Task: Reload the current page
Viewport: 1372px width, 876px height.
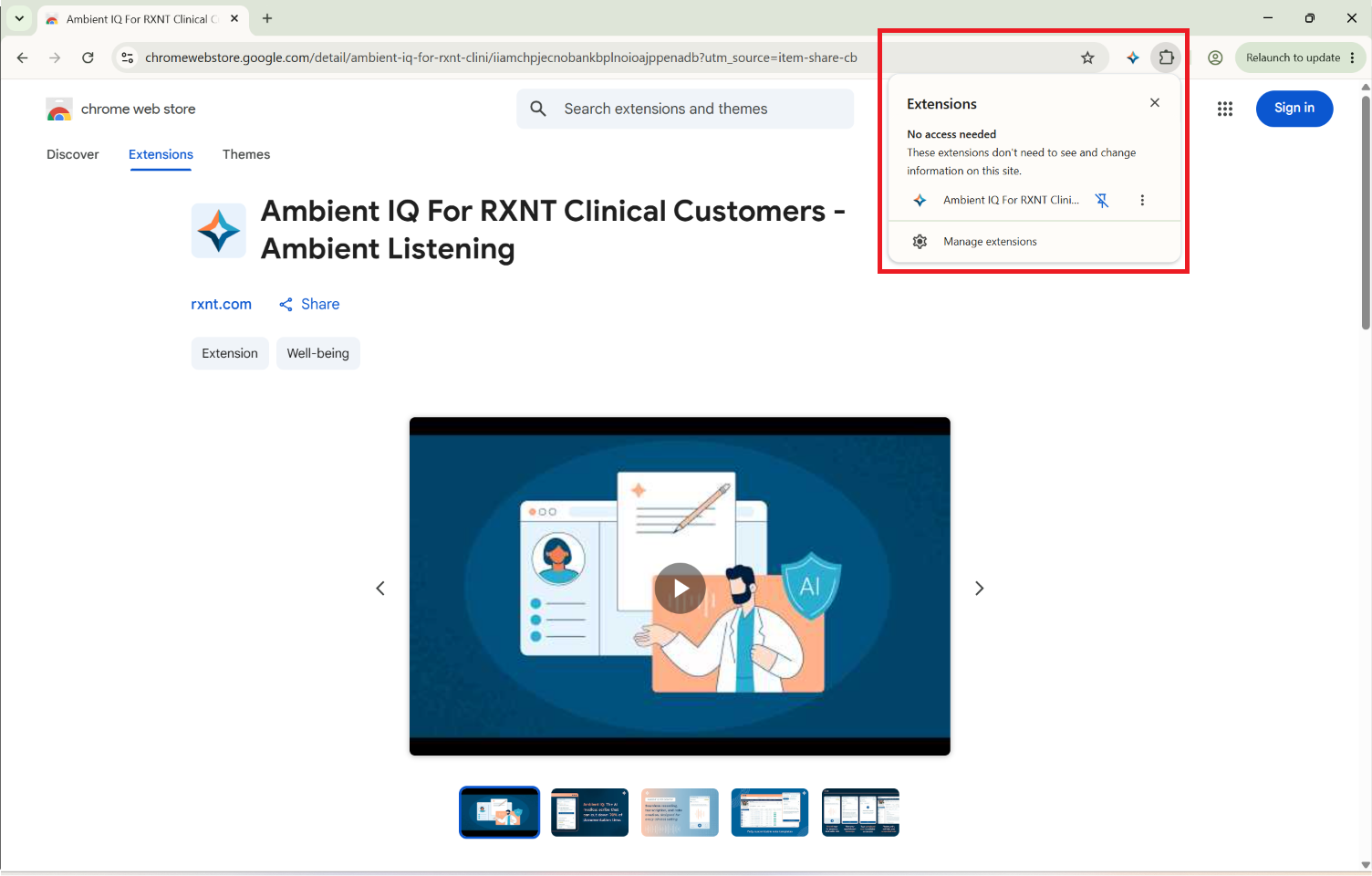Action: click(x=88, y=57)
